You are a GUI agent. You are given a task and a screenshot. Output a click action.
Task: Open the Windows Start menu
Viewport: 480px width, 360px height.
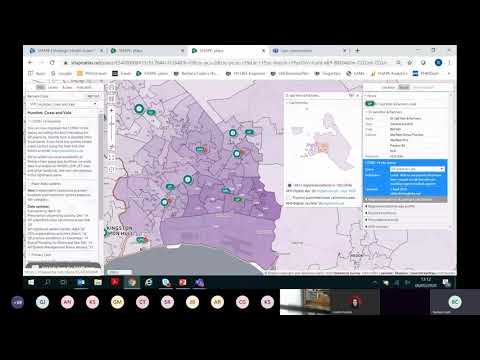tap(31, 283)
